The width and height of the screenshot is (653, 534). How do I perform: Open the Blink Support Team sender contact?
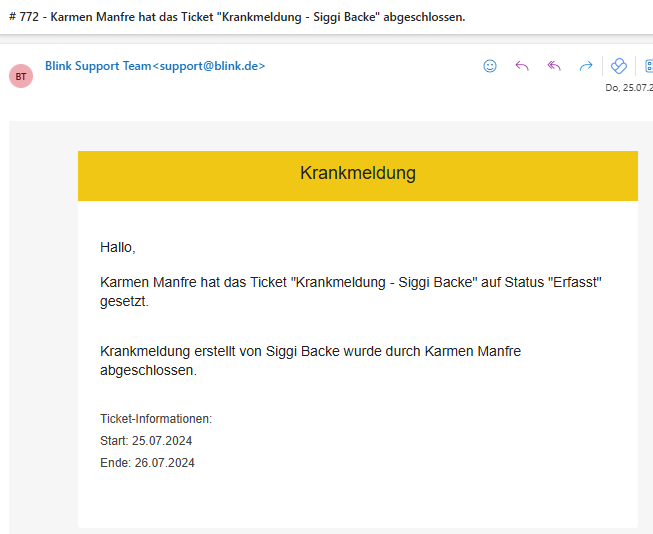point(97,66)
